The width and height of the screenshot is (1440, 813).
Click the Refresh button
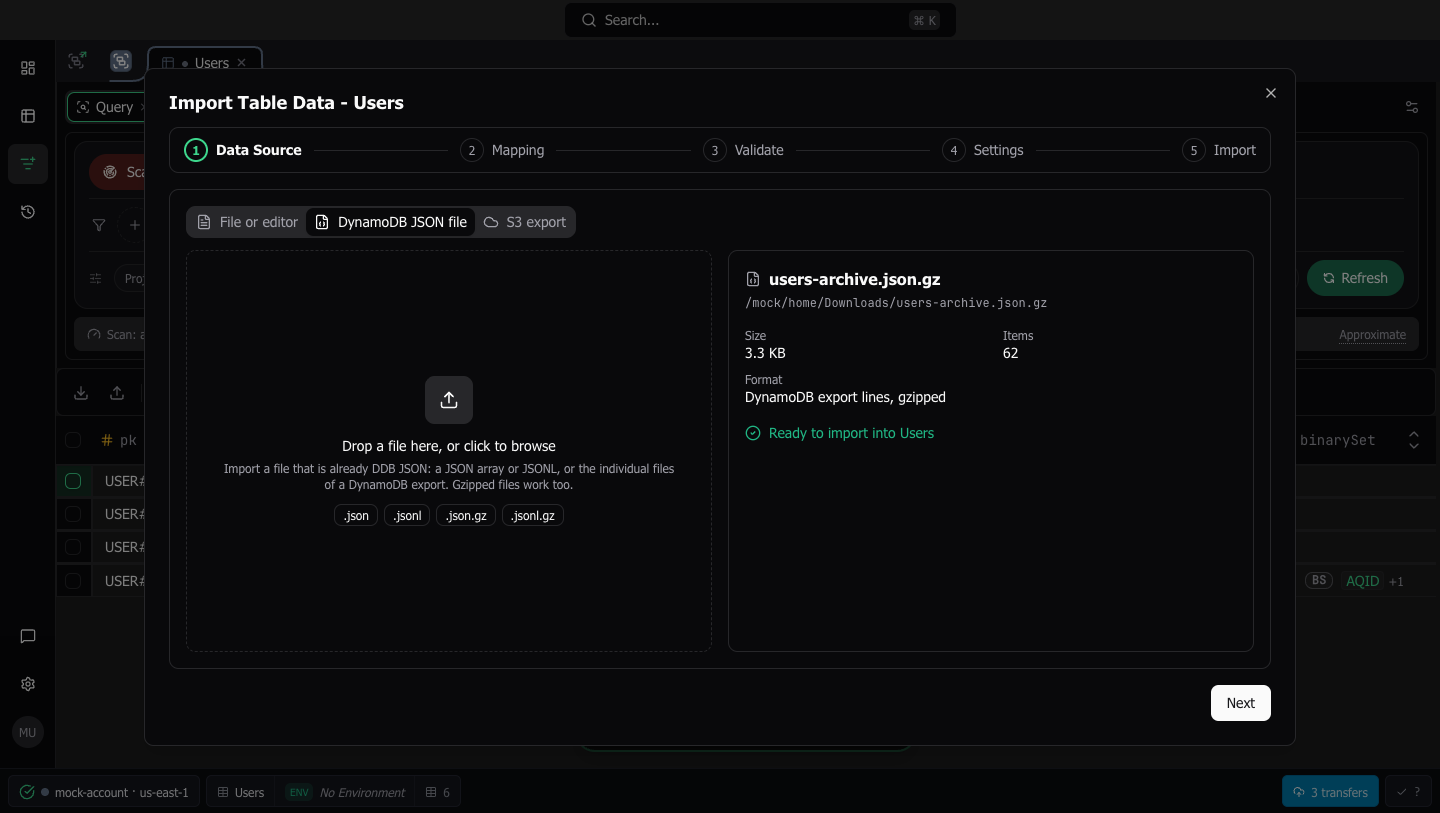(1355, 278)
